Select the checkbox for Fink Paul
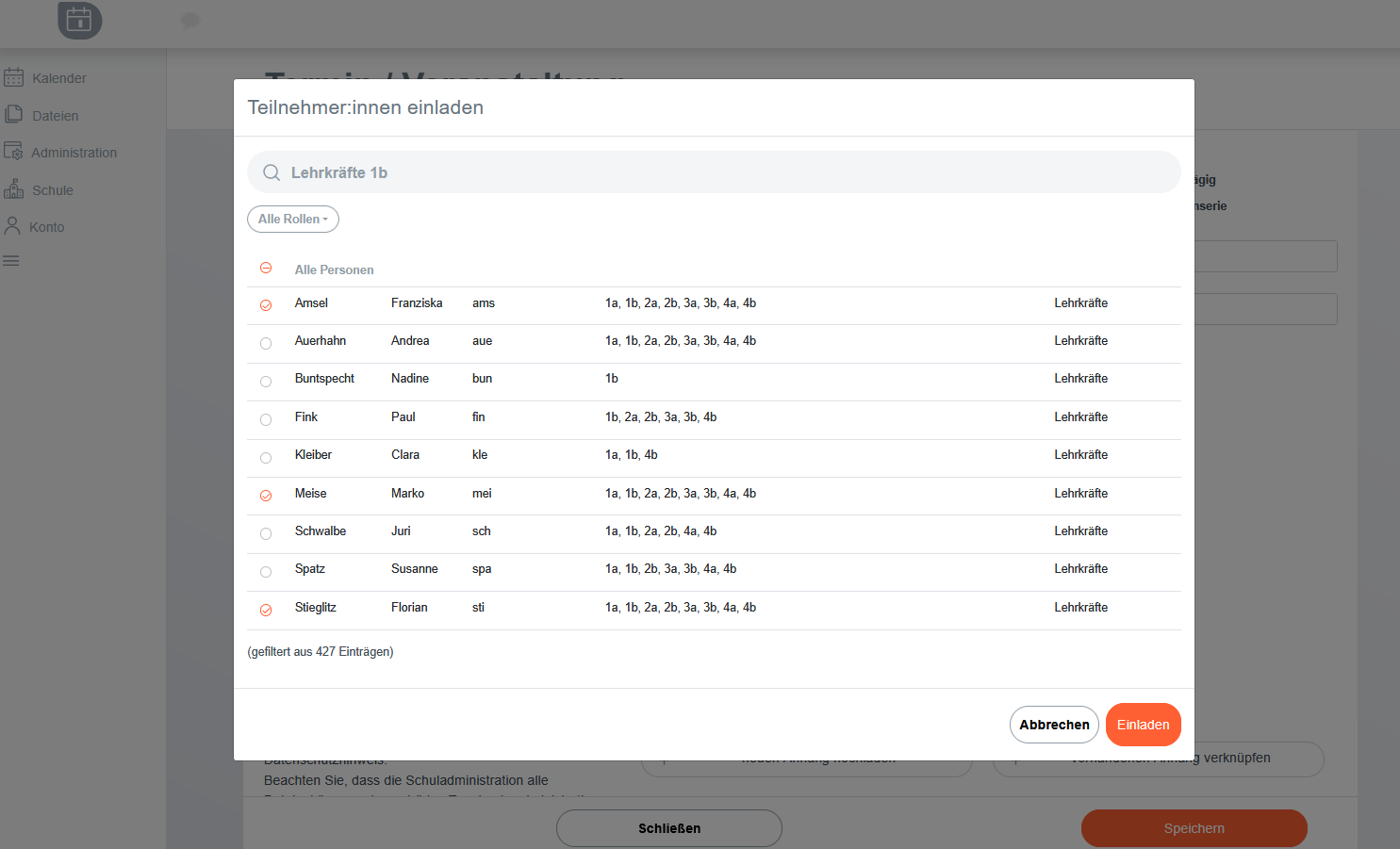The width and height of the screenshot is (1400, 849). coord(266,420)
